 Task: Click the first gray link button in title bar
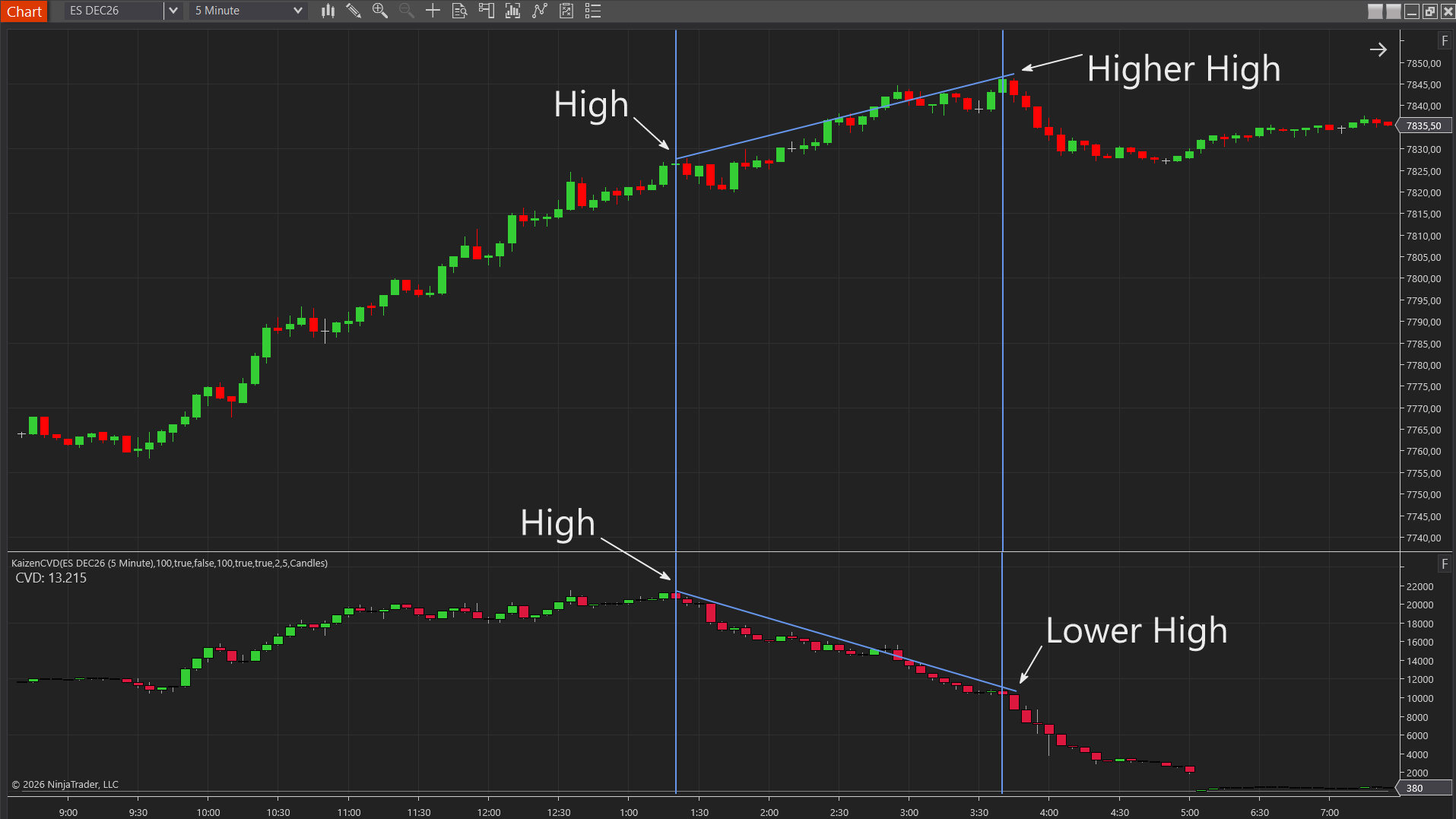click(x=1375, y=11)
